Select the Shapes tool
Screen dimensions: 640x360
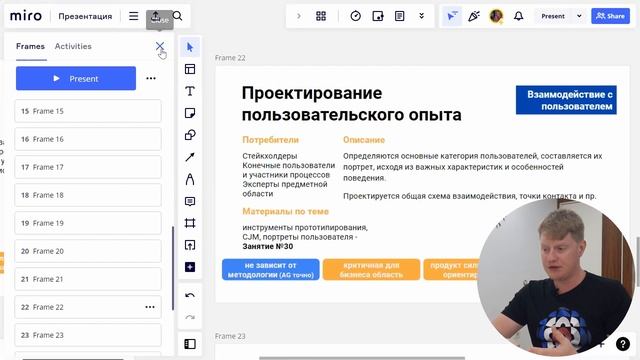(190, 135)
